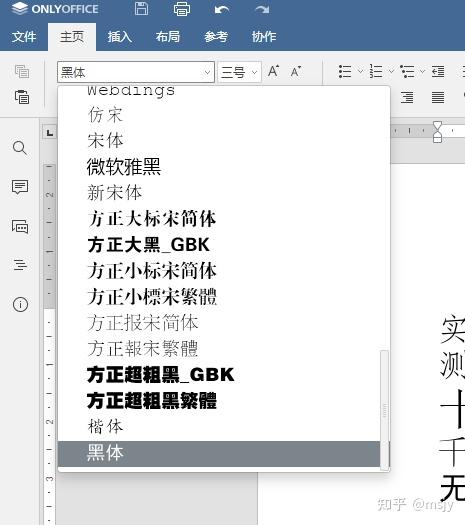Image resolution: width=465 pixels, height=525 pixels.
Task: Select the 楷体 font
Action: 219,427
